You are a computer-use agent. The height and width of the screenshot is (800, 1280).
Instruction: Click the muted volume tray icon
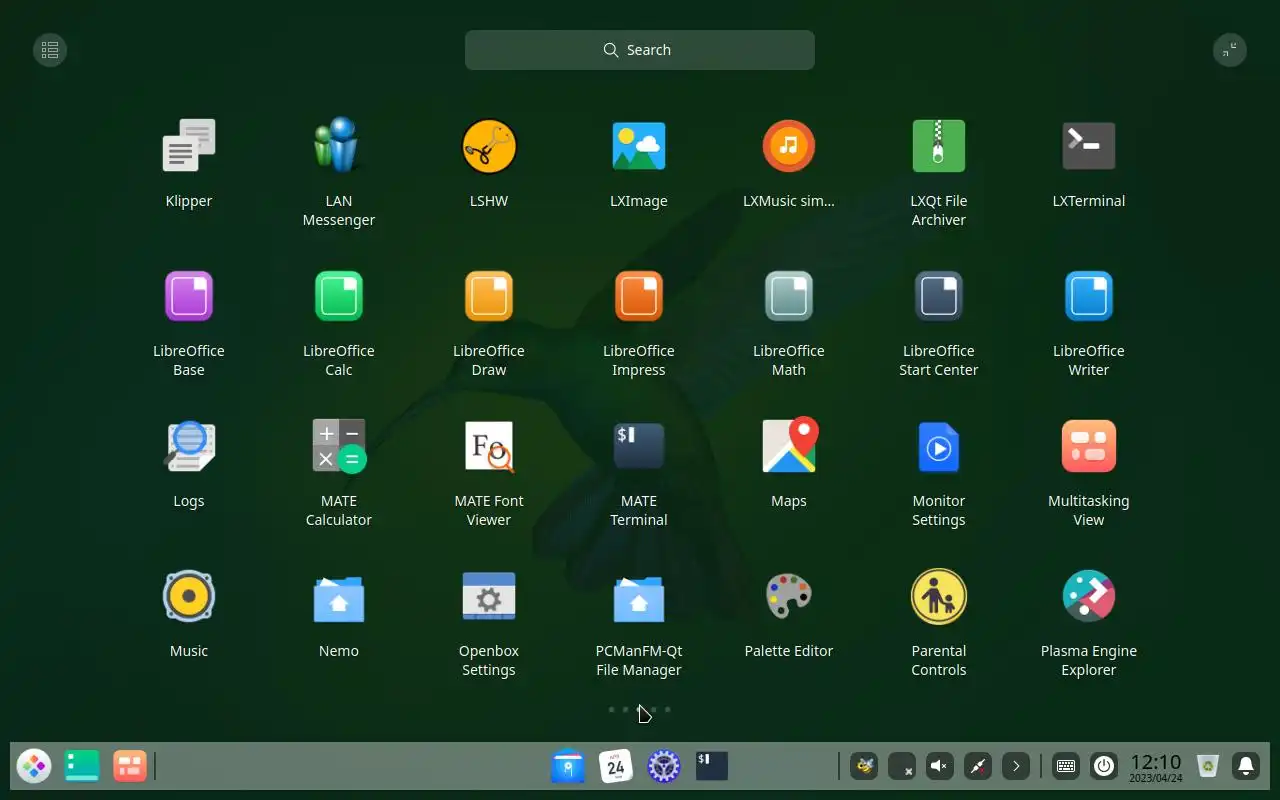pyautogui.click(x=940, y=767)
